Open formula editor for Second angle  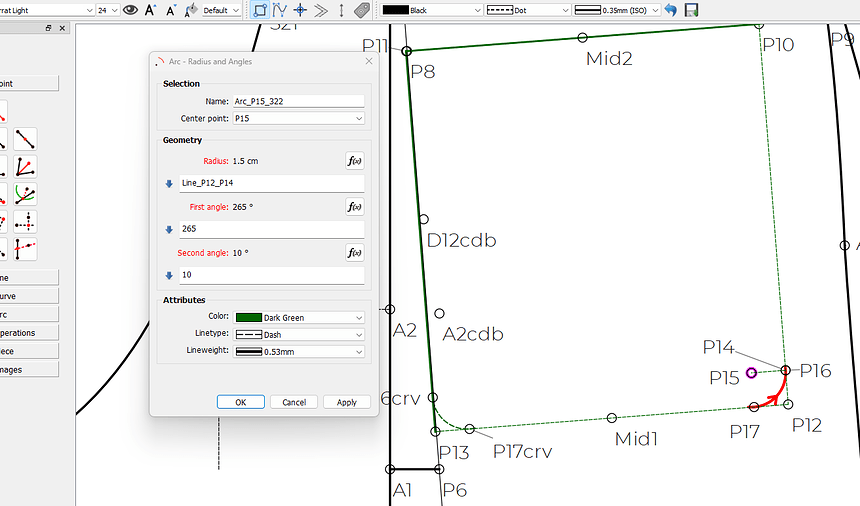point(354,253)
